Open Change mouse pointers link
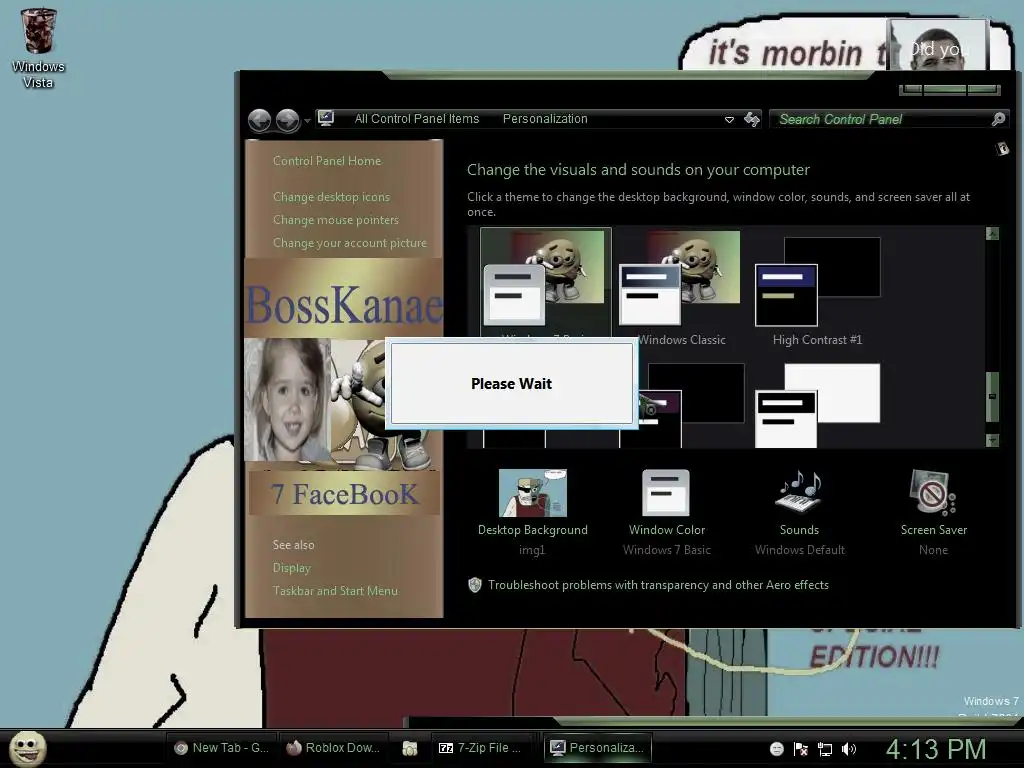Screen dimensions: 1024x768 pyautogui.click(x=336, y=220)
